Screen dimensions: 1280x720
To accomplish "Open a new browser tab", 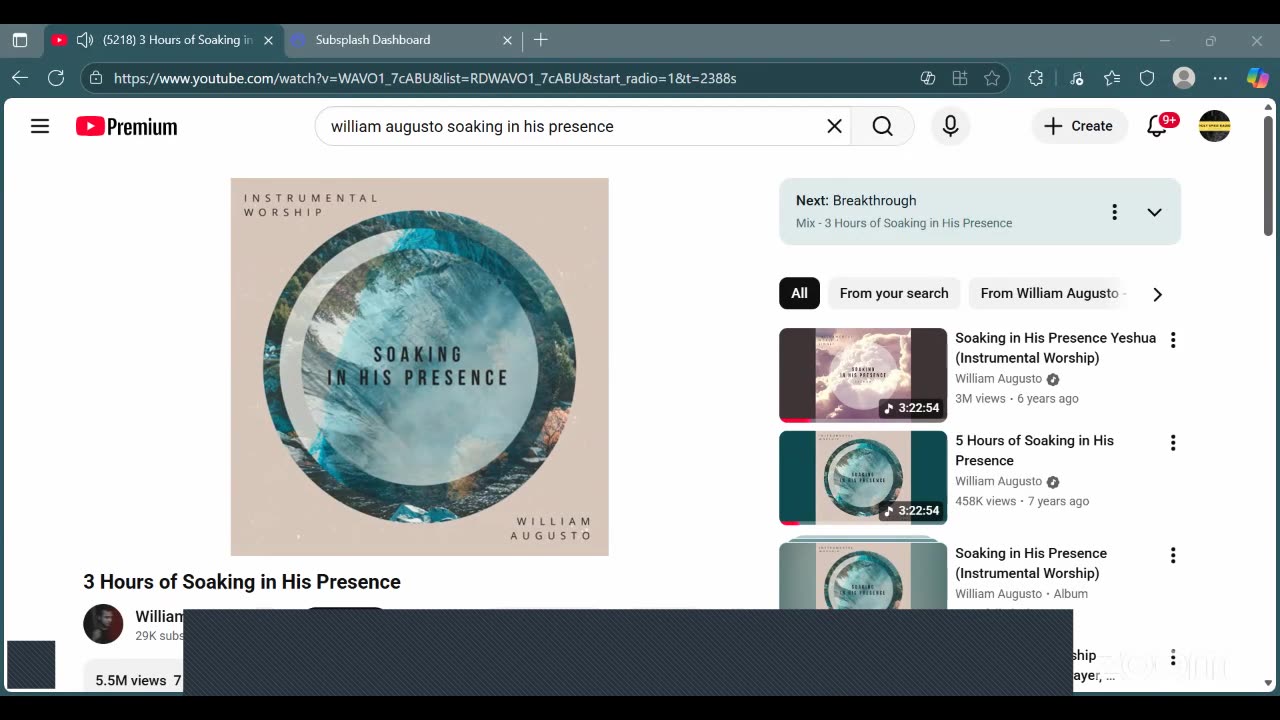I will (x=541, y=40).
